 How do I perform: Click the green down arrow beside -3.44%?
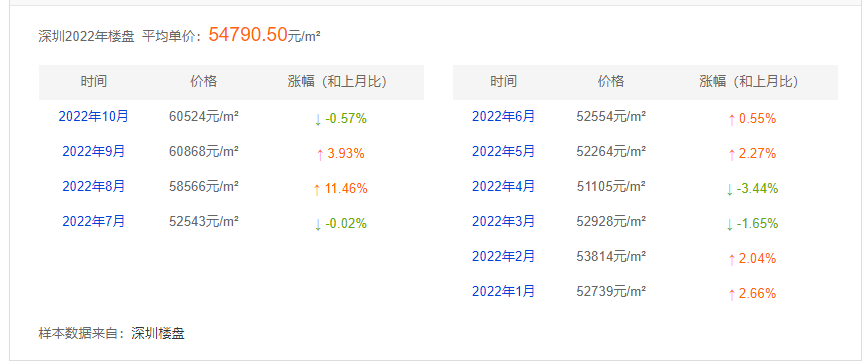point(729,190)
